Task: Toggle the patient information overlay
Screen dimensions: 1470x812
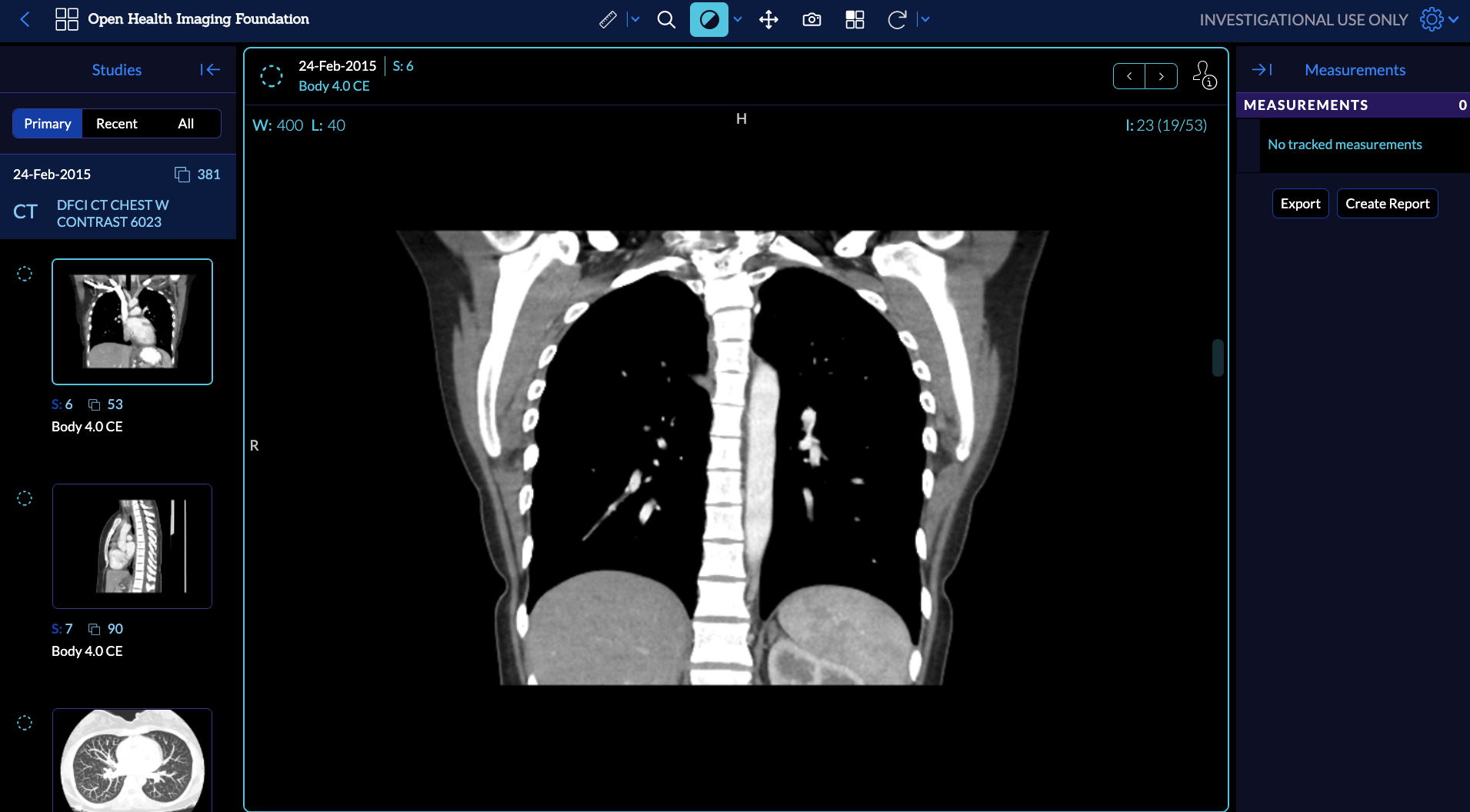Action: point(1203,76)
